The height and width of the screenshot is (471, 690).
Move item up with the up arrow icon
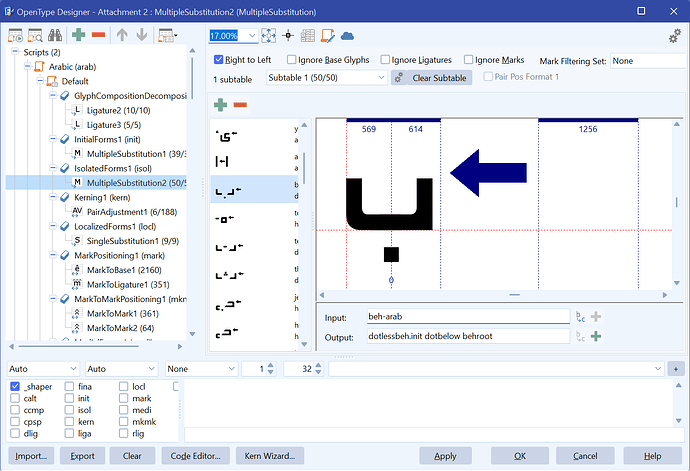pos(122,35)
